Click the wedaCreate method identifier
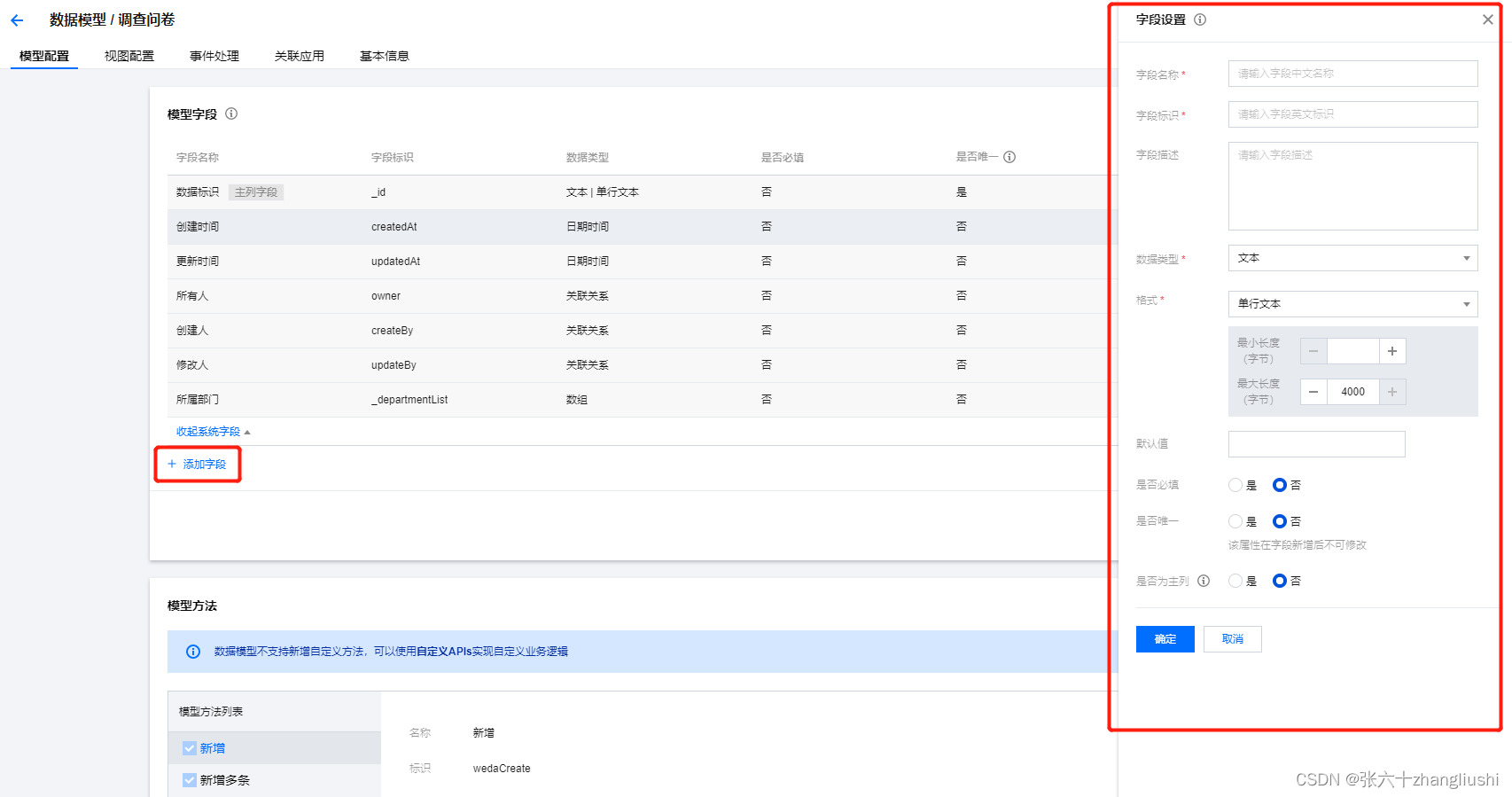 [502, 769]
